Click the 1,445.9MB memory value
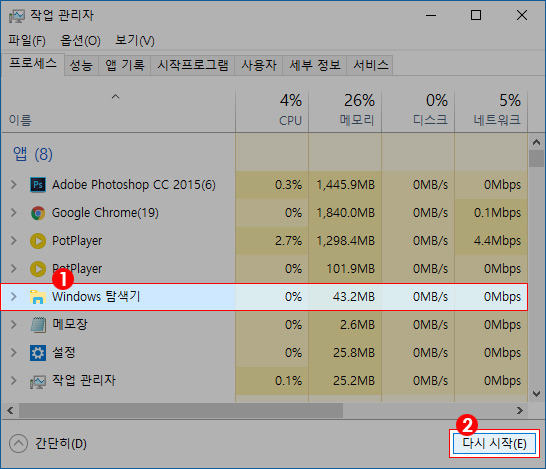This screenshot has width=546, height=469. click(x=345, y=185)
